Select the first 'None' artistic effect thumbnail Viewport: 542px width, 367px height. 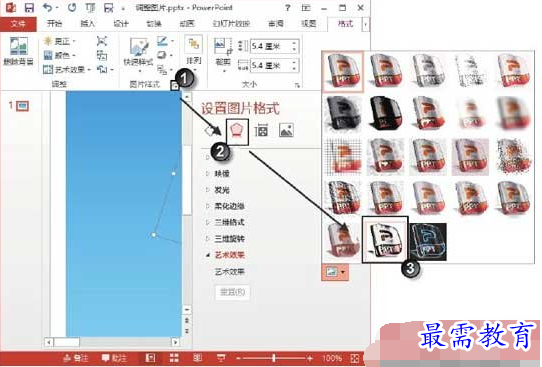click(343, 71)
